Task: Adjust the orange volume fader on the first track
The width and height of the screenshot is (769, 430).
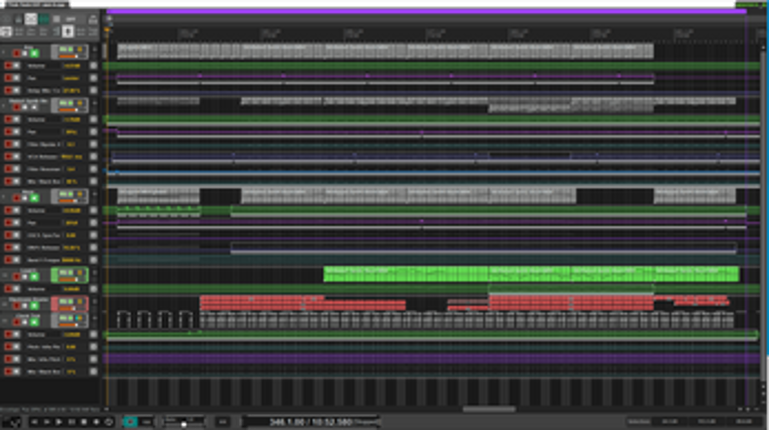Action: (x=69, y=56)
